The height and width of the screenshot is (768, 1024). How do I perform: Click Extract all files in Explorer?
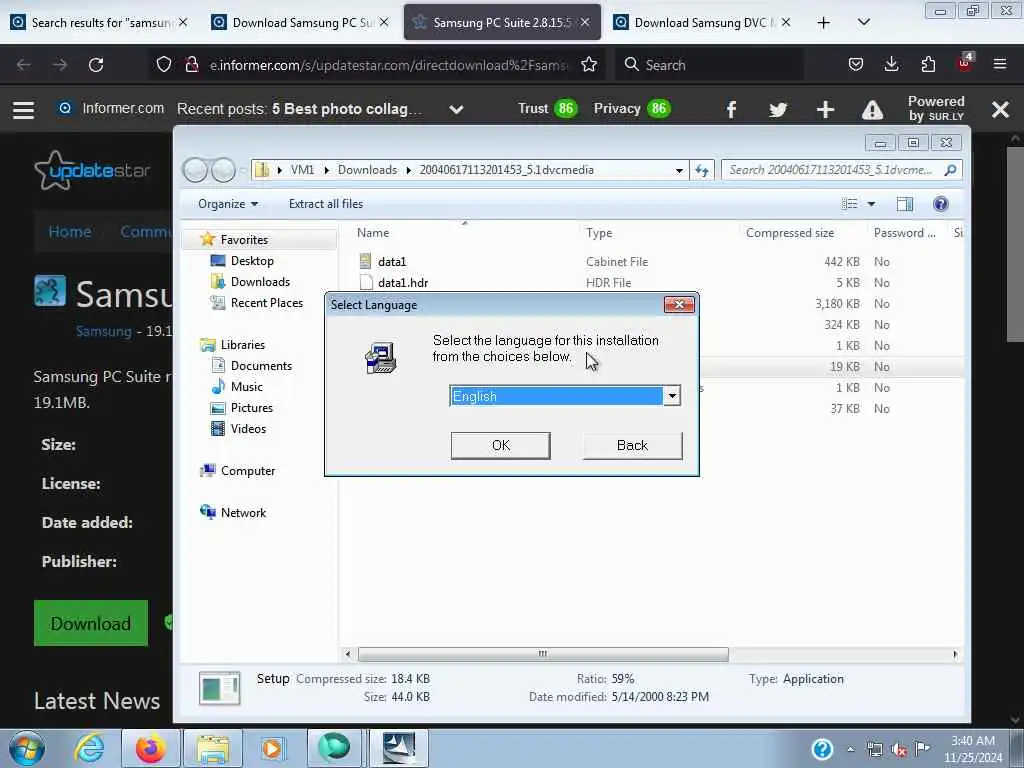tap(326, 204)
